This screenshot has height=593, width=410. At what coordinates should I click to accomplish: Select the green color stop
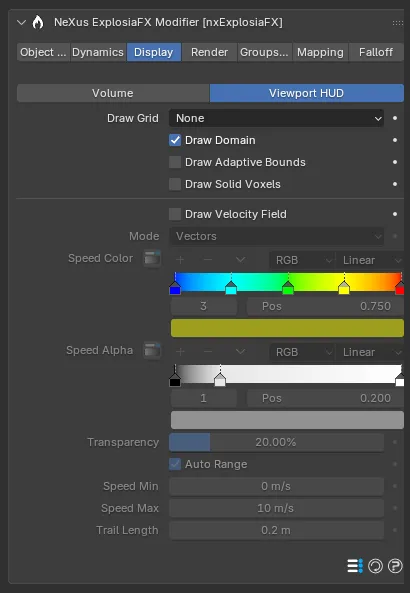[x=288, y=288]
